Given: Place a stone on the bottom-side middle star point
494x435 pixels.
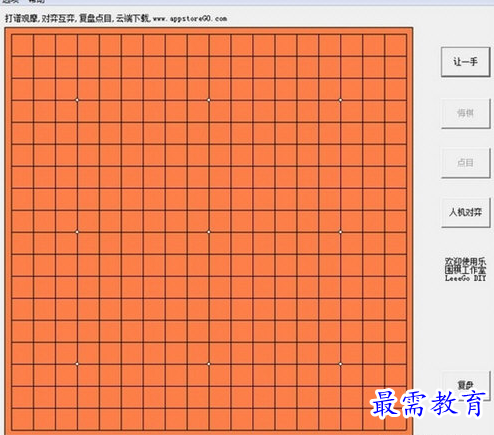Looking at the screenshot, I should tap(209, 364).
